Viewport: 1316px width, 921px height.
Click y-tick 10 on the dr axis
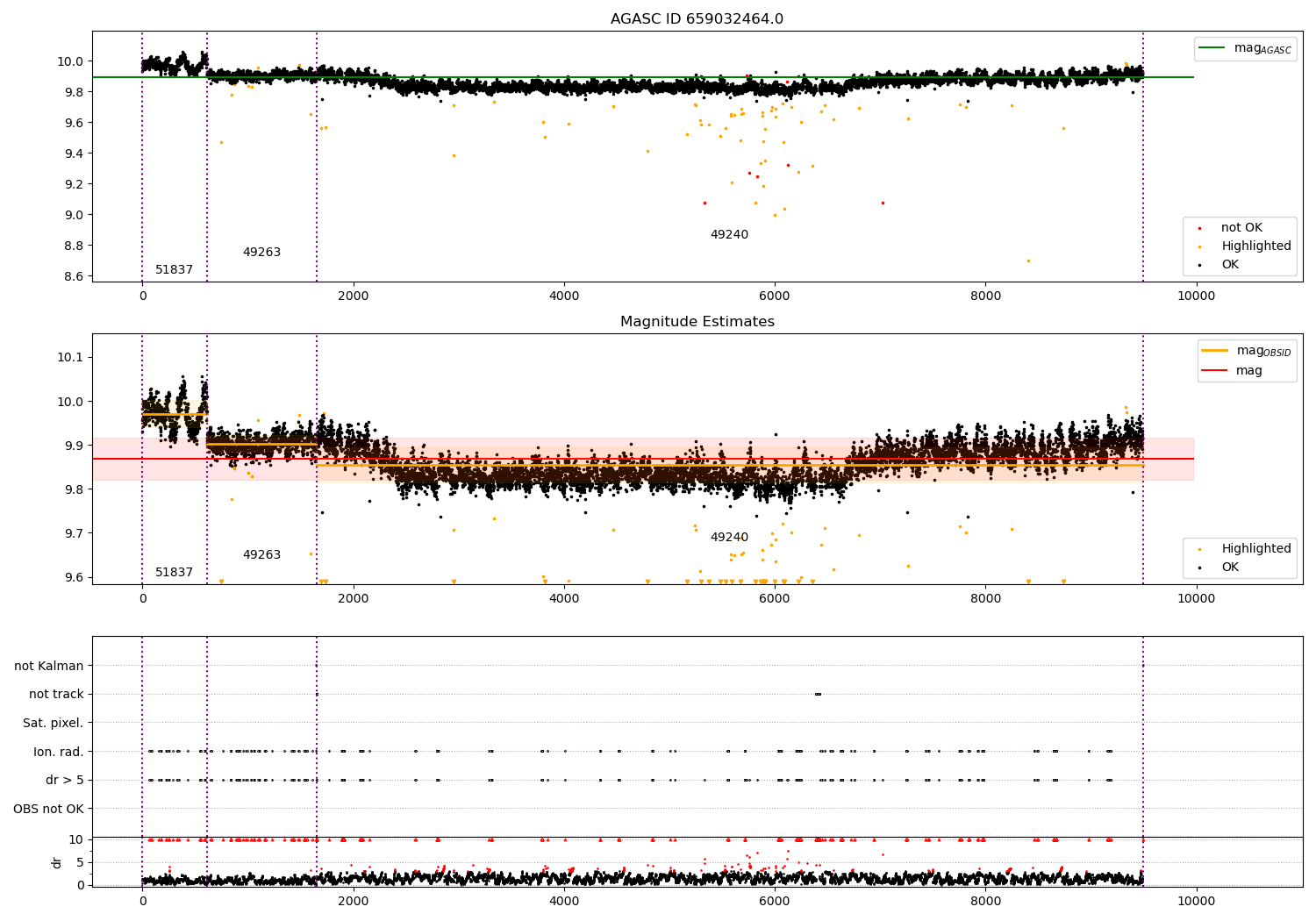tap(75, 839)
